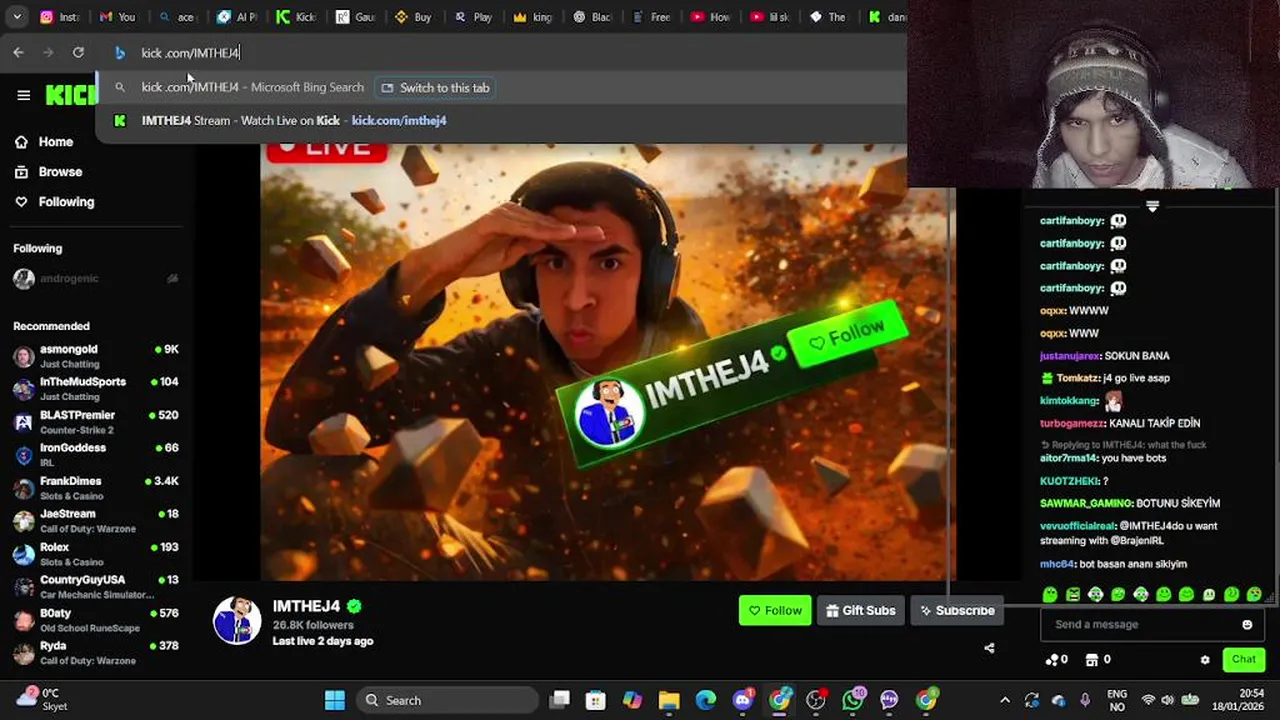Open WhatsApp from taskbar
Image resolution: width=1280 pixels, height=720 pixels.
(x=853, y=700)
